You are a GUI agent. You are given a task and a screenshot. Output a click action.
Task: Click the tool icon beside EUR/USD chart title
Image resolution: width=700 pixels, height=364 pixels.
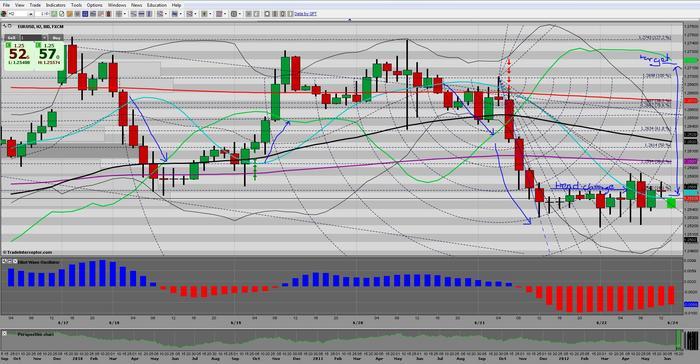click(4, 26)
